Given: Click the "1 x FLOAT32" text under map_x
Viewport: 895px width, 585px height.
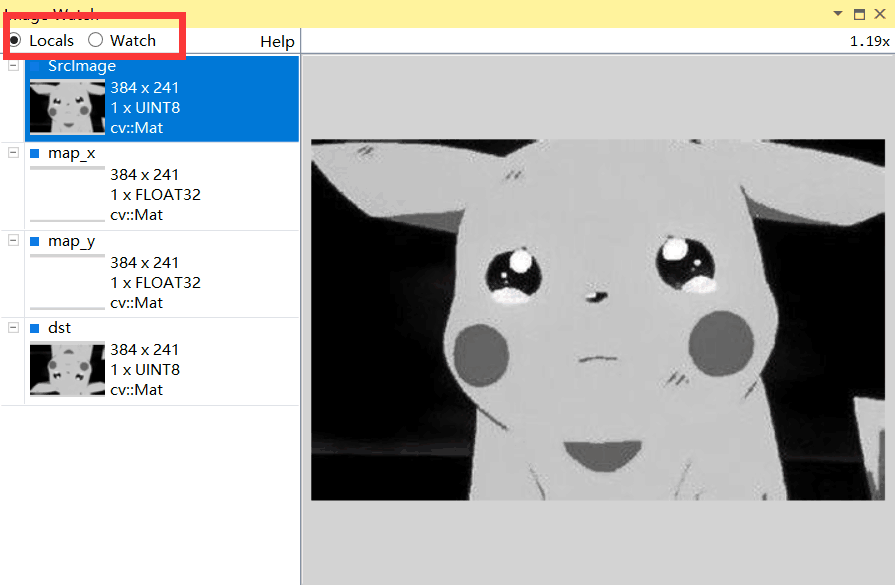Looking at the screenshot, I should [x=155, y=195].
